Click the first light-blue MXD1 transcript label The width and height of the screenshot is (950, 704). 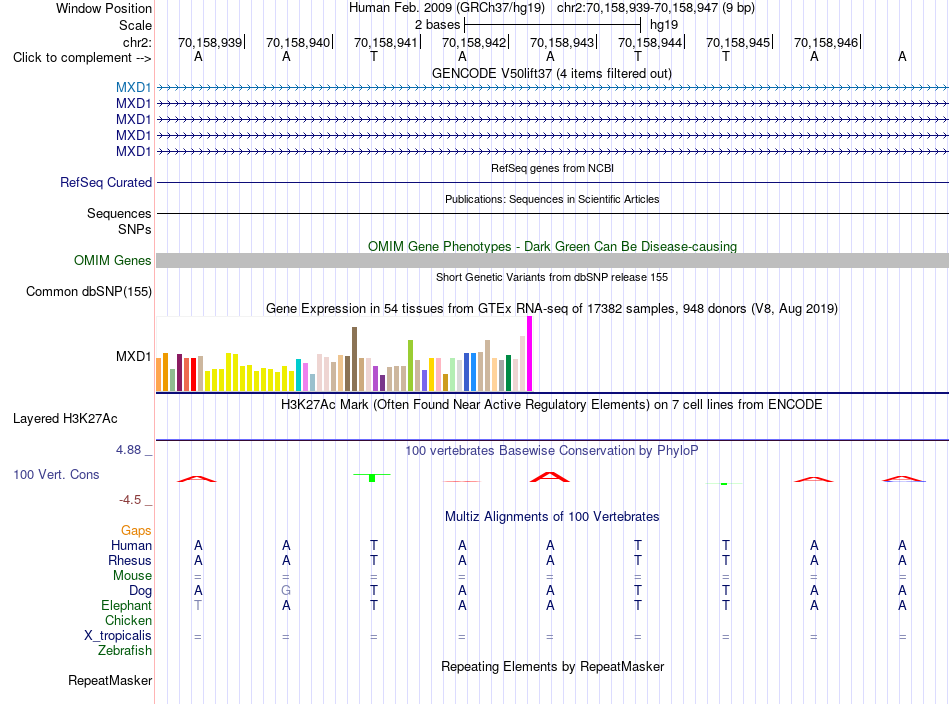(x=133, y=87)
